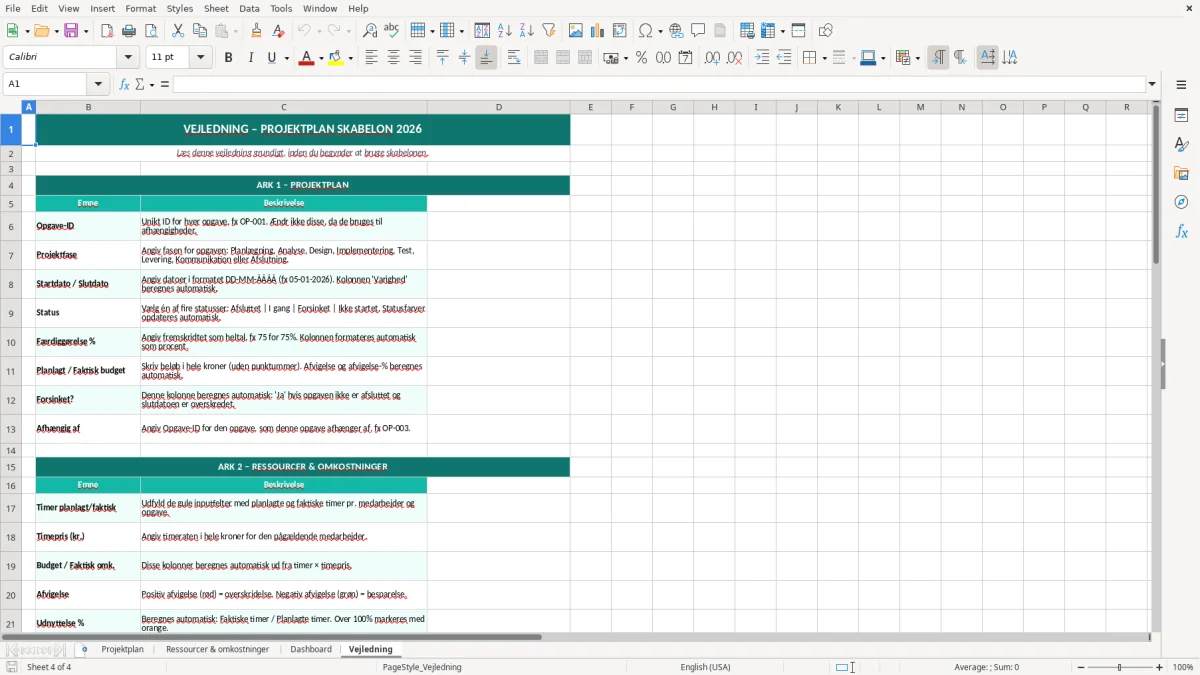Switch to the Projektplan sheet tab

(122, 649)
